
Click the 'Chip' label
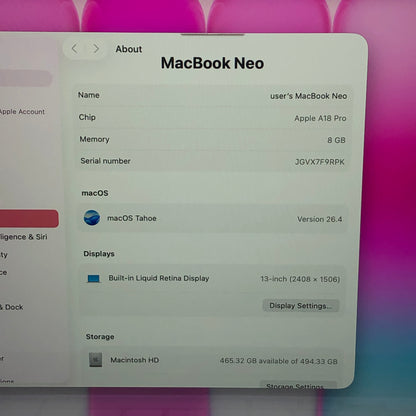pos(87,117)
